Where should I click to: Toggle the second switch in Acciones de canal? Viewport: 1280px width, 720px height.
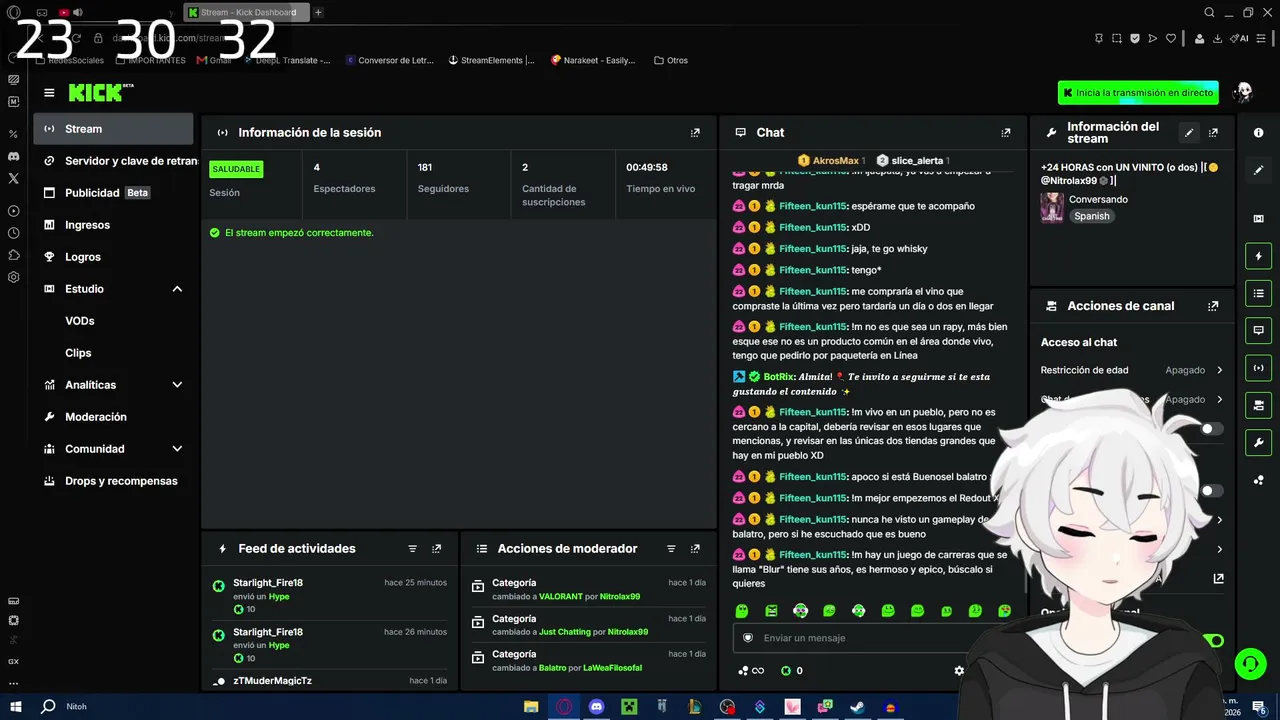click(x=1212, y=491)
